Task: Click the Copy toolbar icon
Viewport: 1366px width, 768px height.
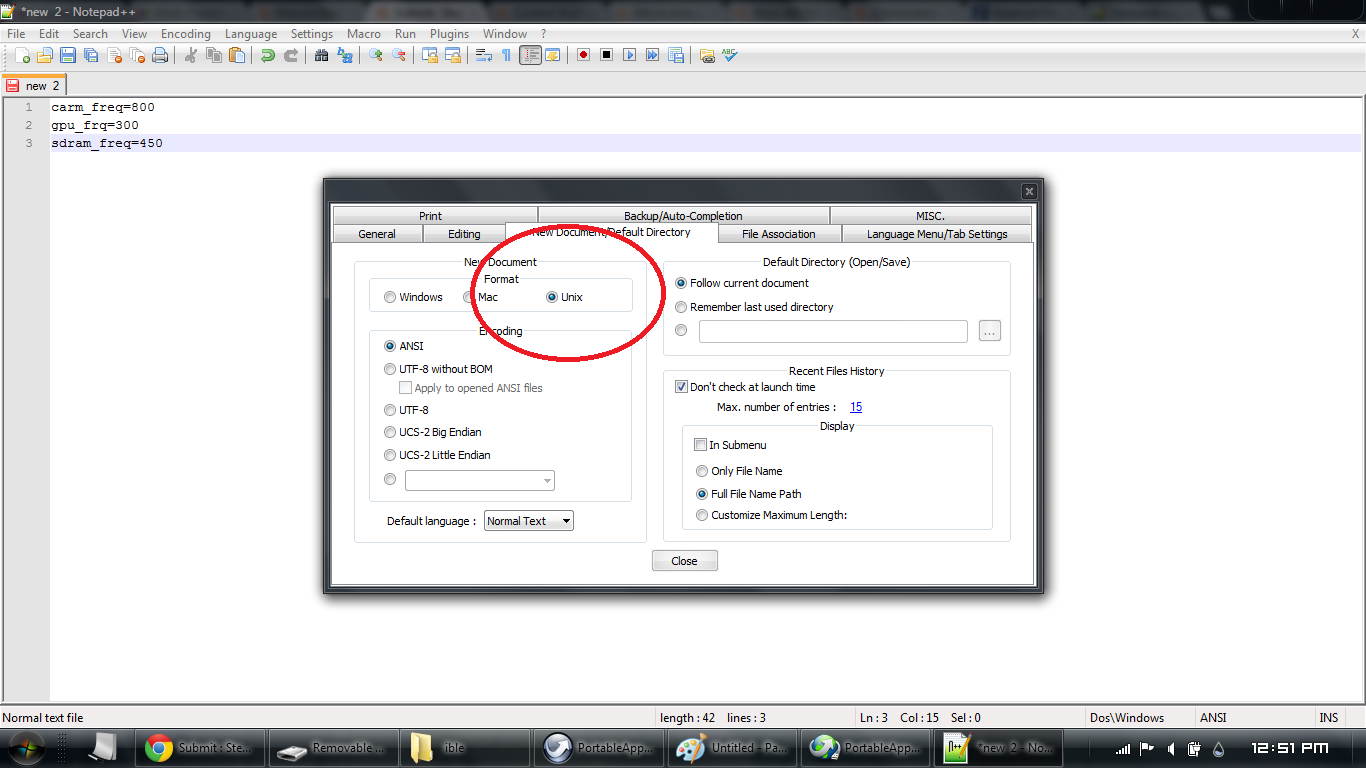Action: point(213,56)
